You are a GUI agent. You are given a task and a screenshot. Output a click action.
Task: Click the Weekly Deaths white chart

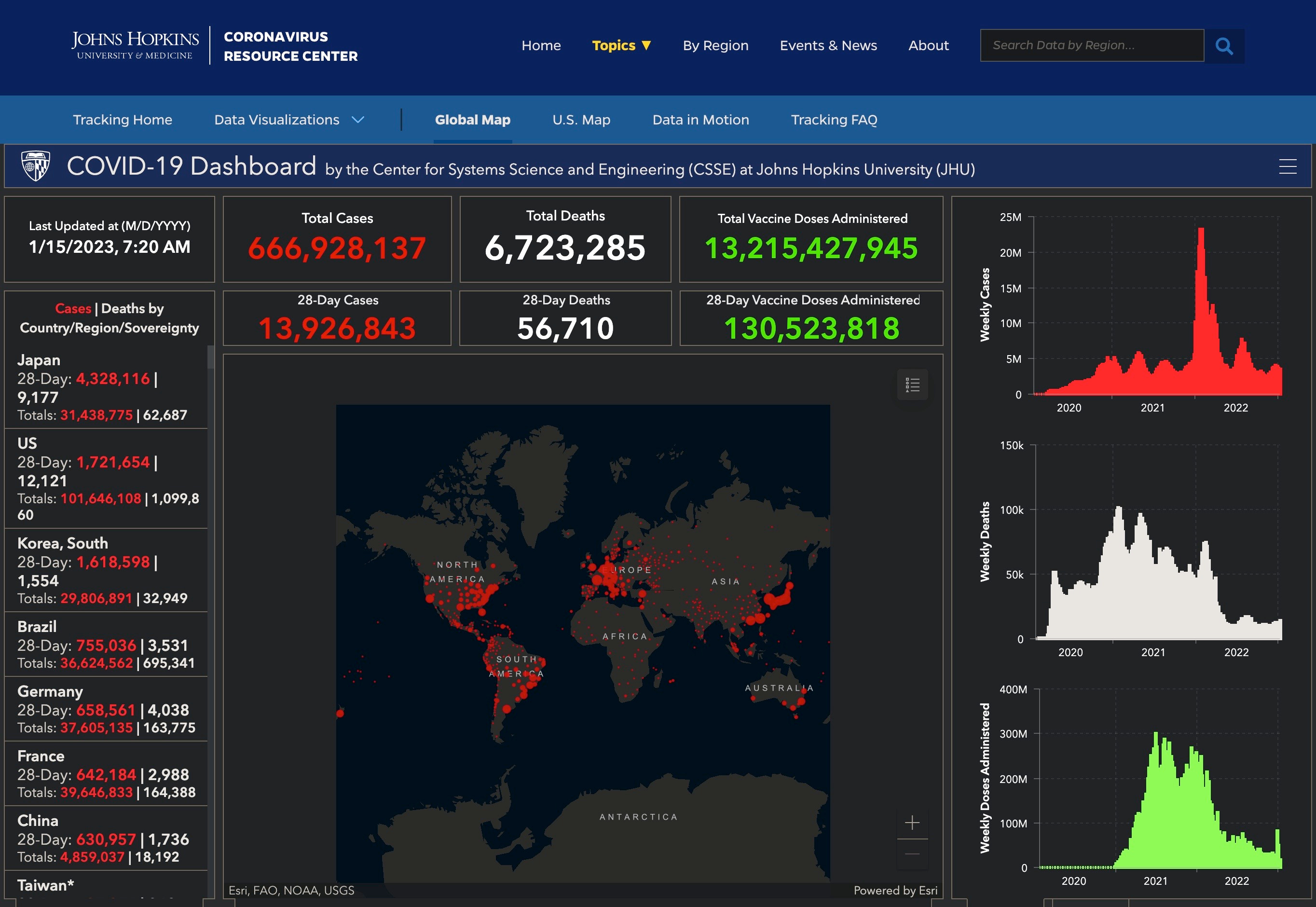click(1159, 543)
